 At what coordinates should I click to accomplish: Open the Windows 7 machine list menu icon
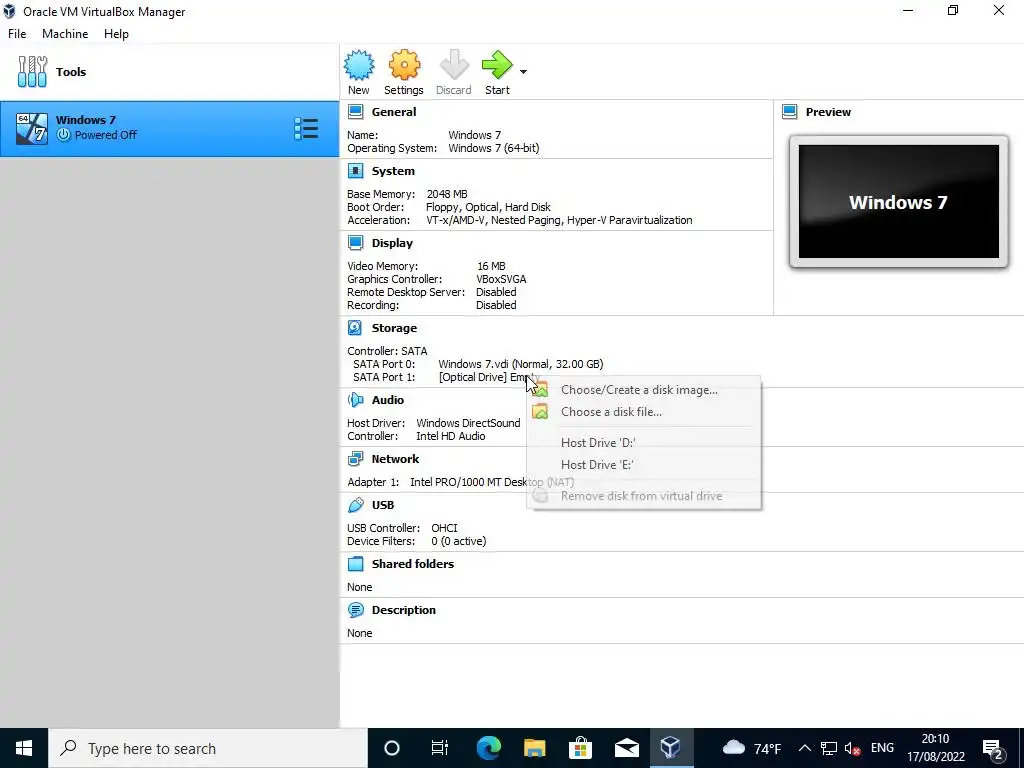[306, 129]
